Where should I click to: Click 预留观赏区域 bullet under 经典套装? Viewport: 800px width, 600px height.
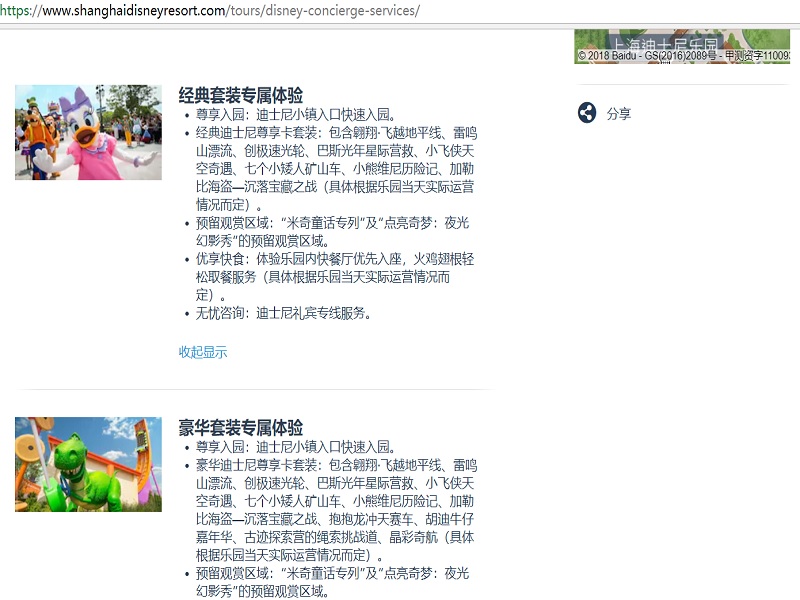333,232
